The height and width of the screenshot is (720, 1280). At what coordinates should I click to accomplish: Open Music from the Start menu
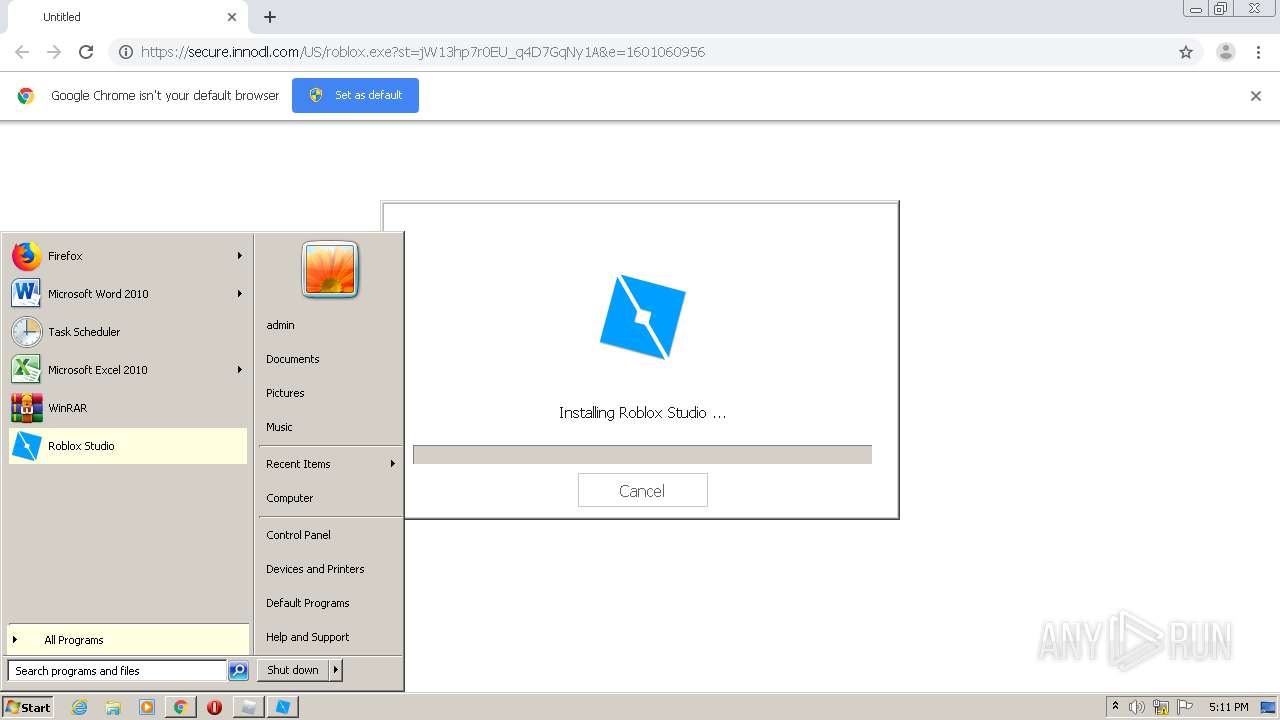coord(330,427)
